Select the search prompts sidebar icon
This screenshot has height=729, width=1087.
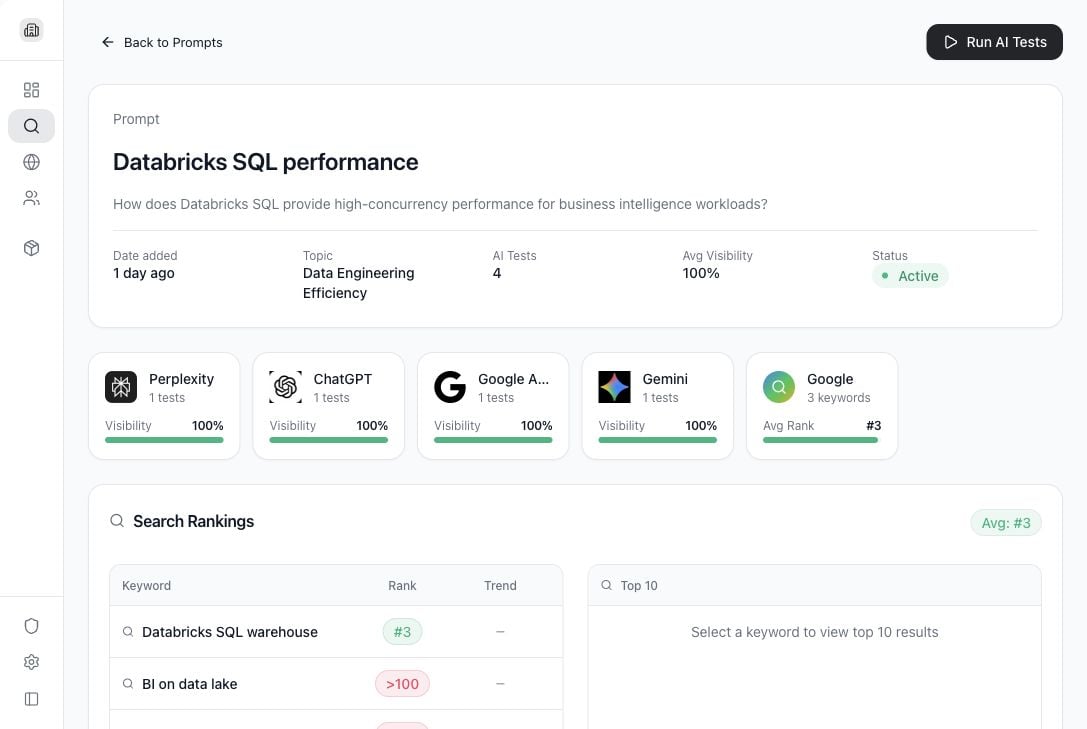(x=31, y=126)
